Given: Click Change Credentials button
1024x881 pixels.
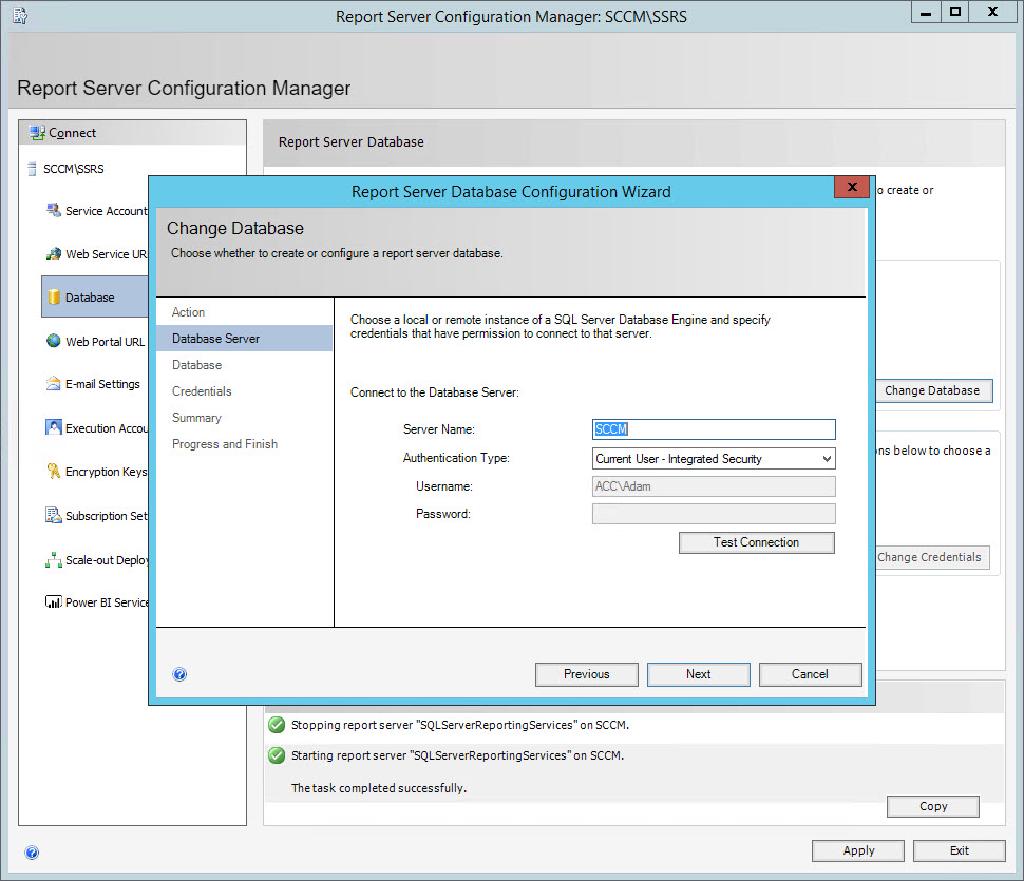Looking at the screenshot, I should click(x=932, y=557).
